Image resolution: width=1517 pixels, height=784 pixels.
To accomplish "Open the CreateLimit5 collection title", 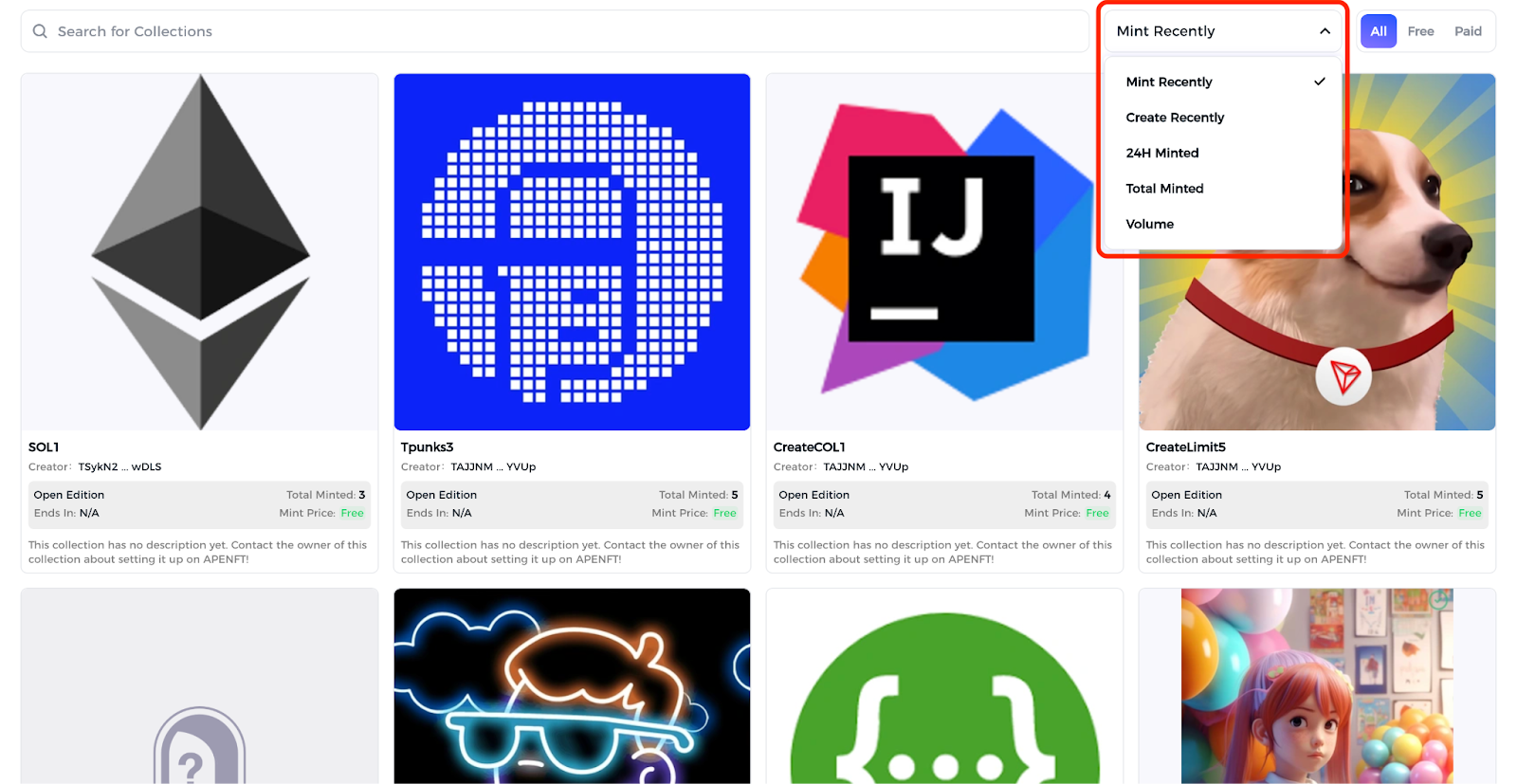I will tap(1185, 447).
